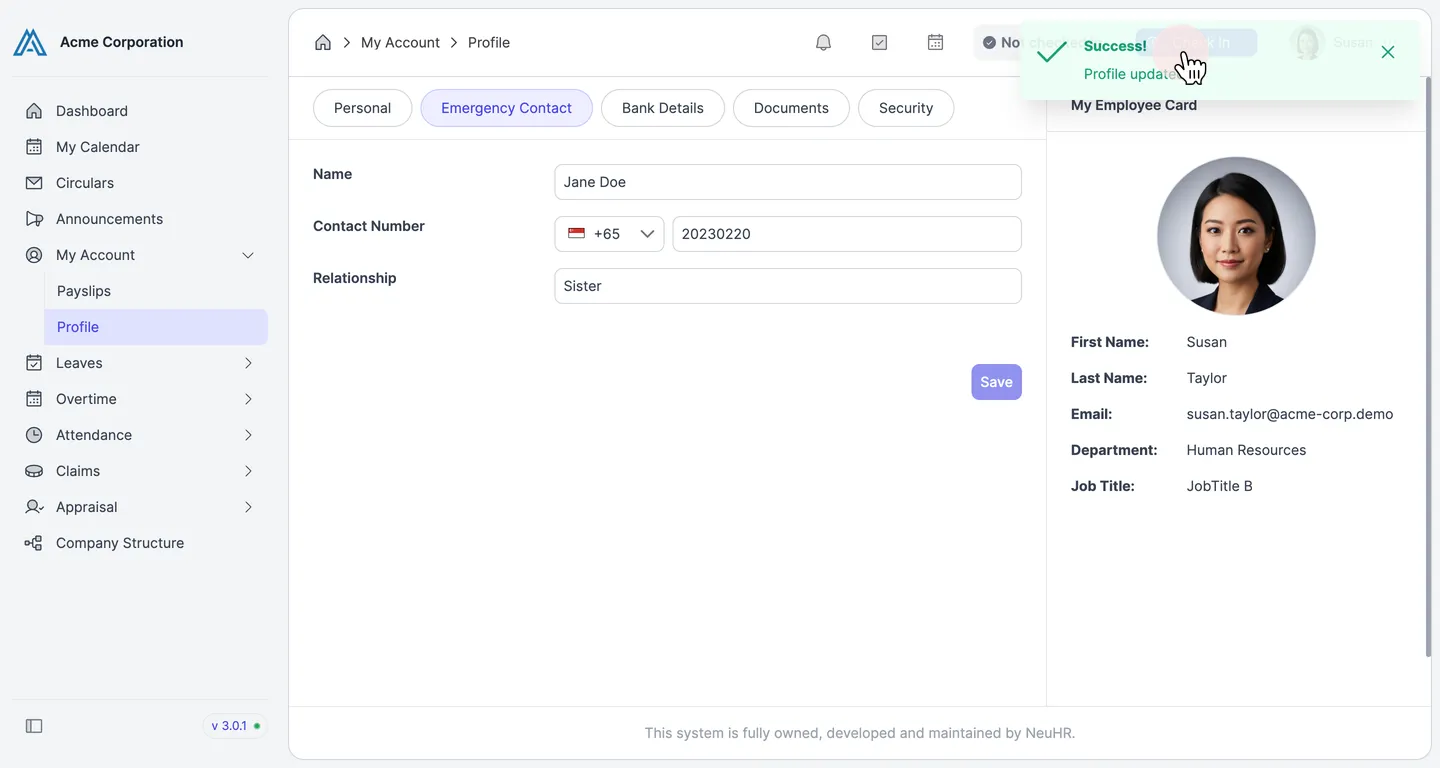Click the email susan.taylor@acme-corp.demo

1289,414
